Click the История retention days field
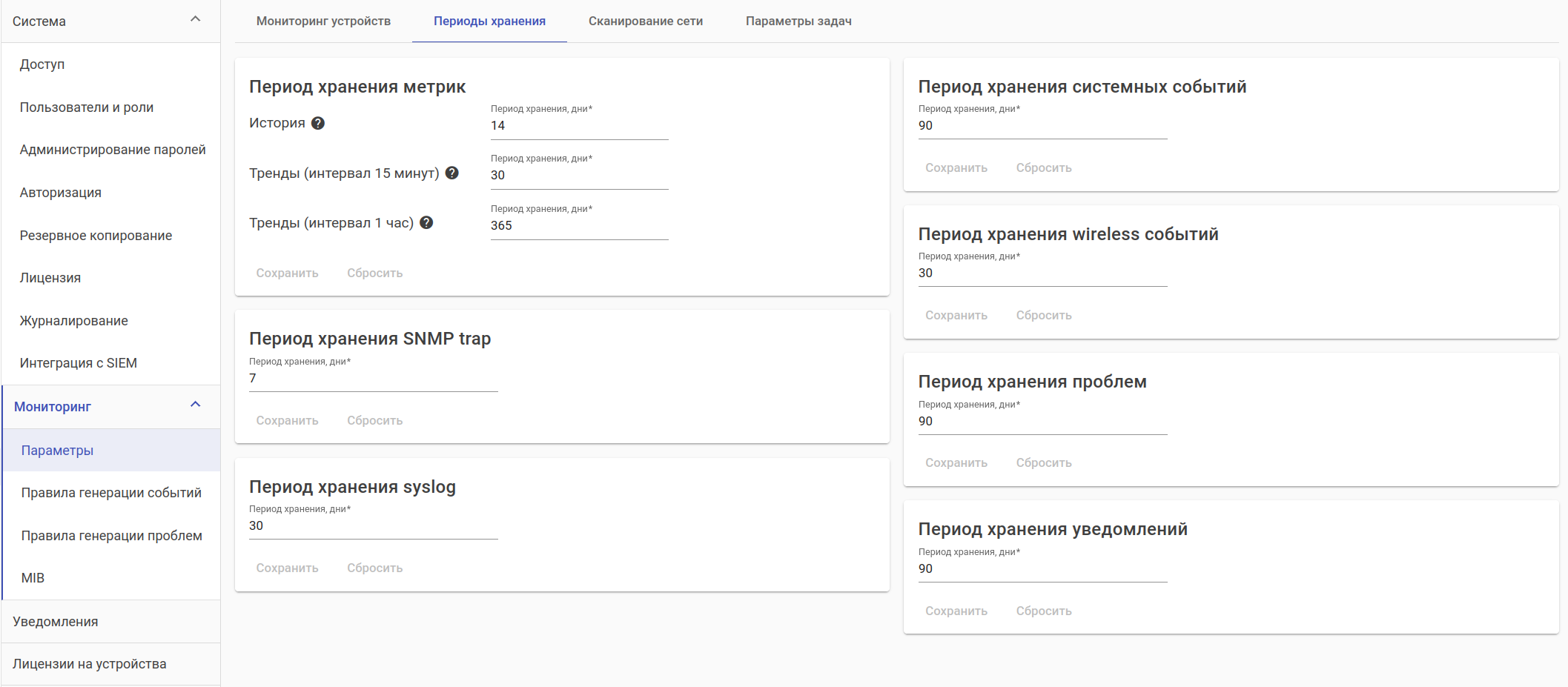The image size is (1568, 687). tap(579, 126)
